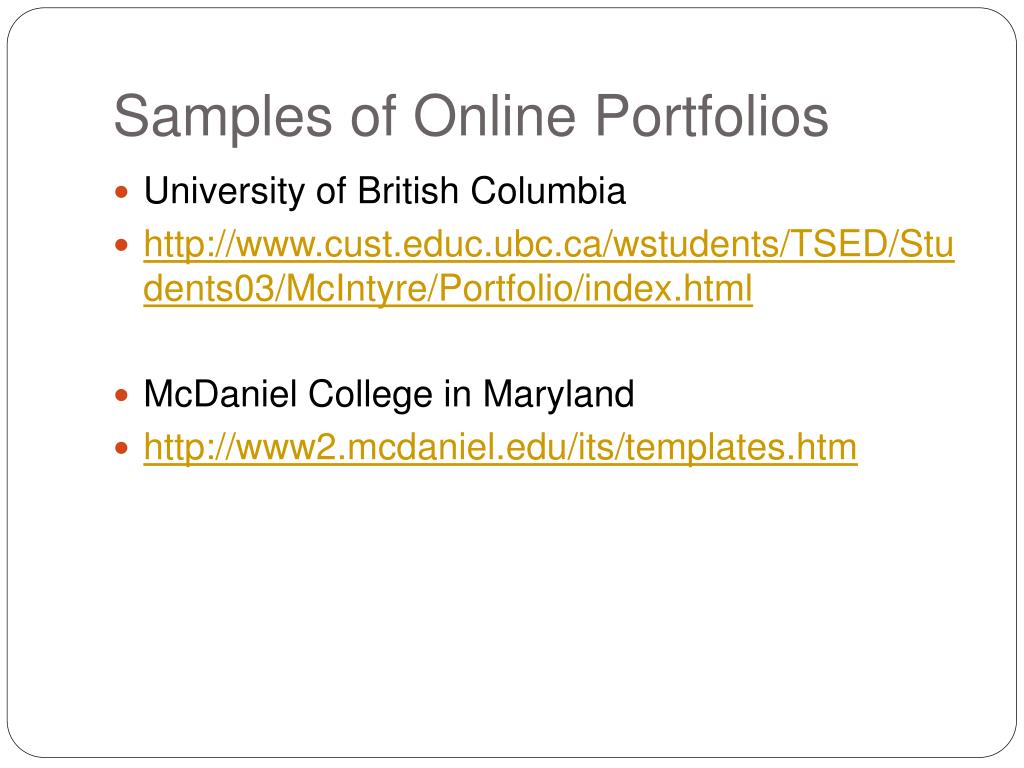Viewport: 1024px width, 768px height.
Task: Click bullet beside McDaniel College in Maryland
Action: 121,395
